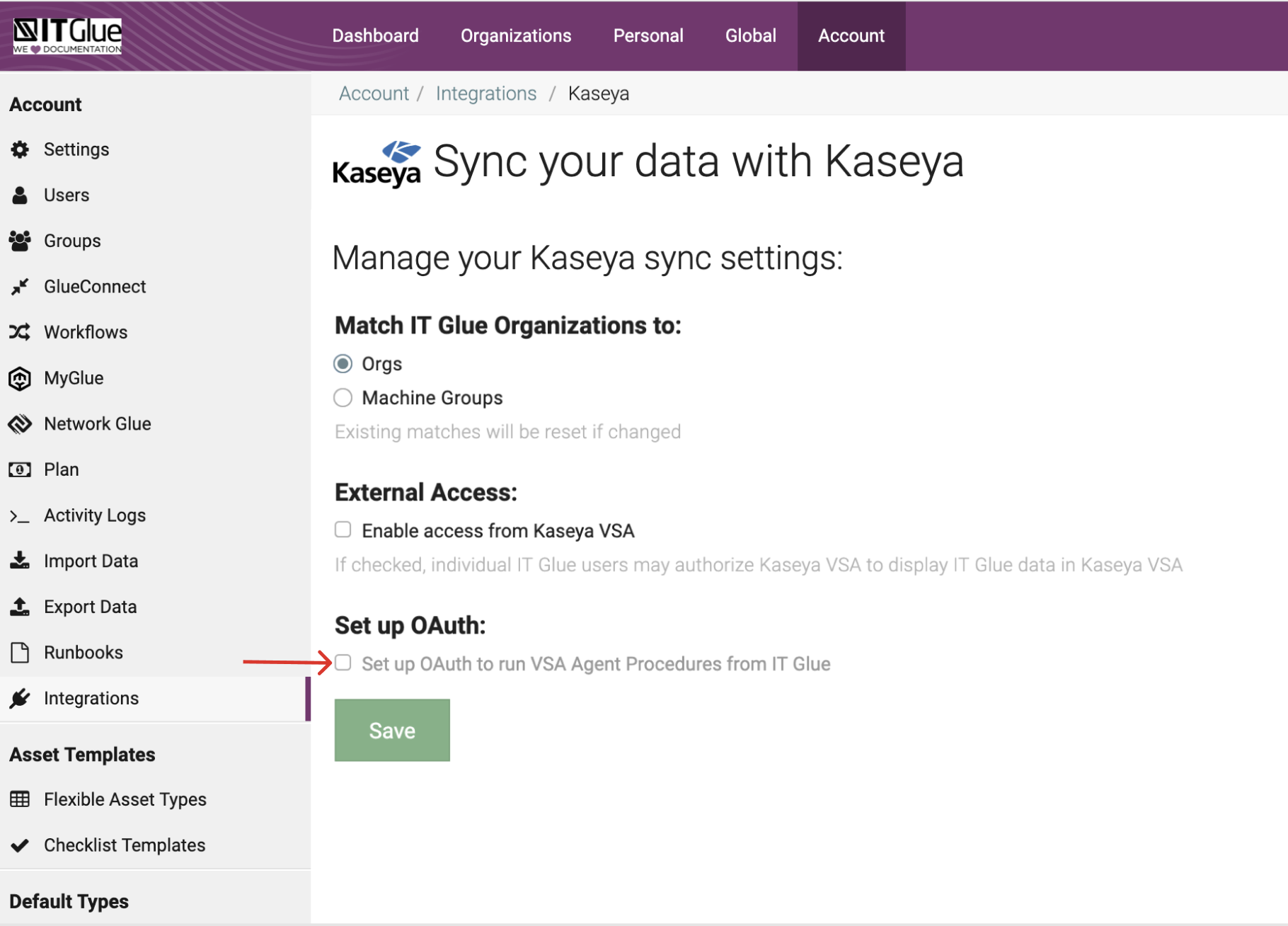Image resolution: width=1288 pixels, height=926 pixels.
Task: Click the Network Glue icon
Action: coord(20,424)
